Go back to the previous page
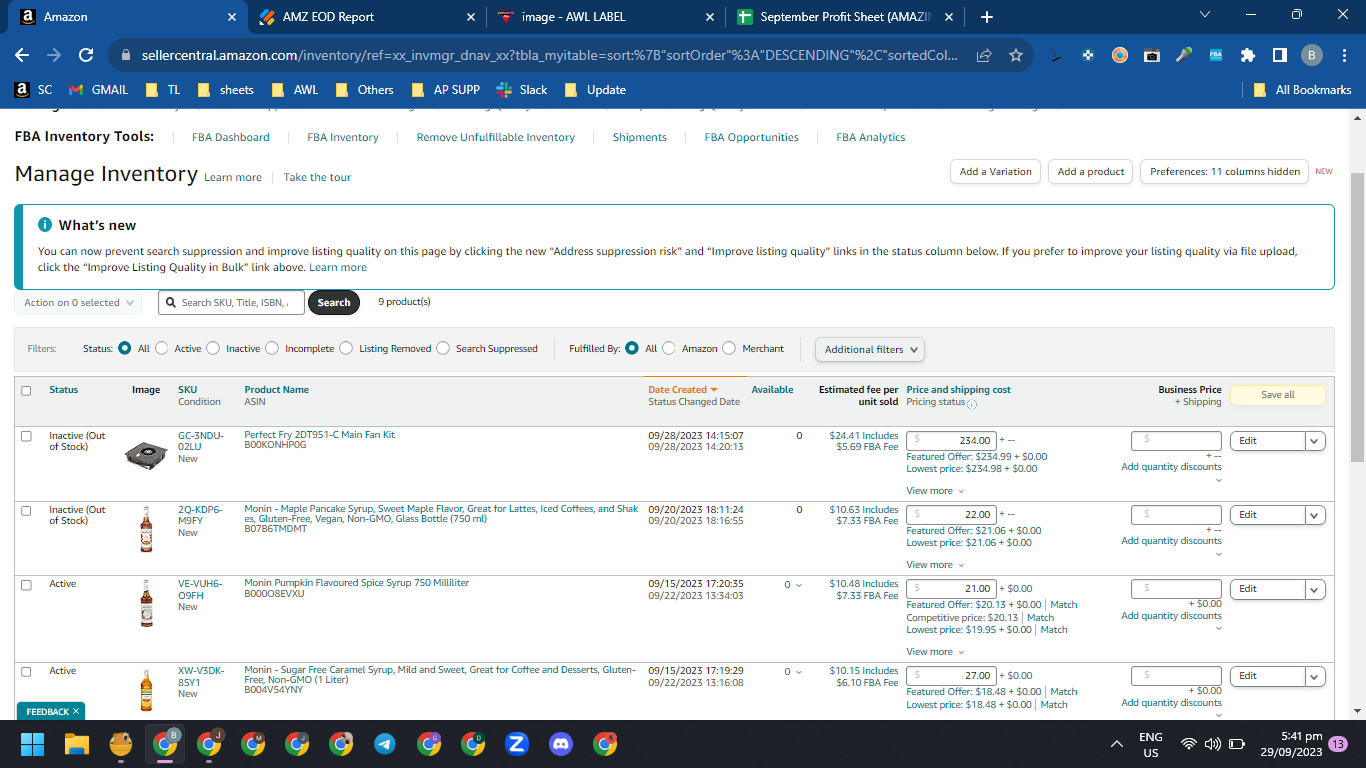1366x768 pixels. point(22,55)
